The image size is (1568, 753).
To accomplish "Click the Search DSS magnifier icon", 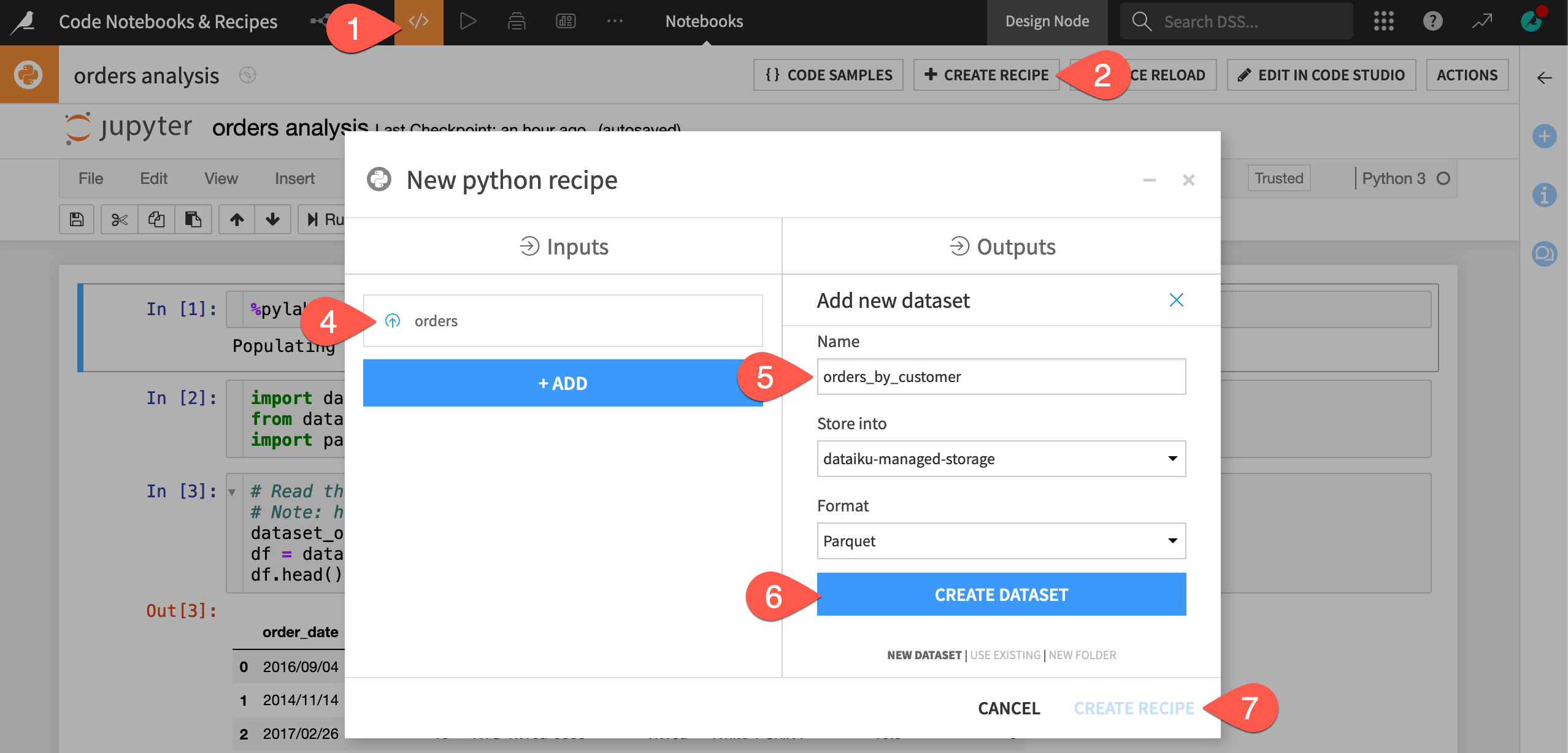I will pyautogui.click(x=1141, y=21).
